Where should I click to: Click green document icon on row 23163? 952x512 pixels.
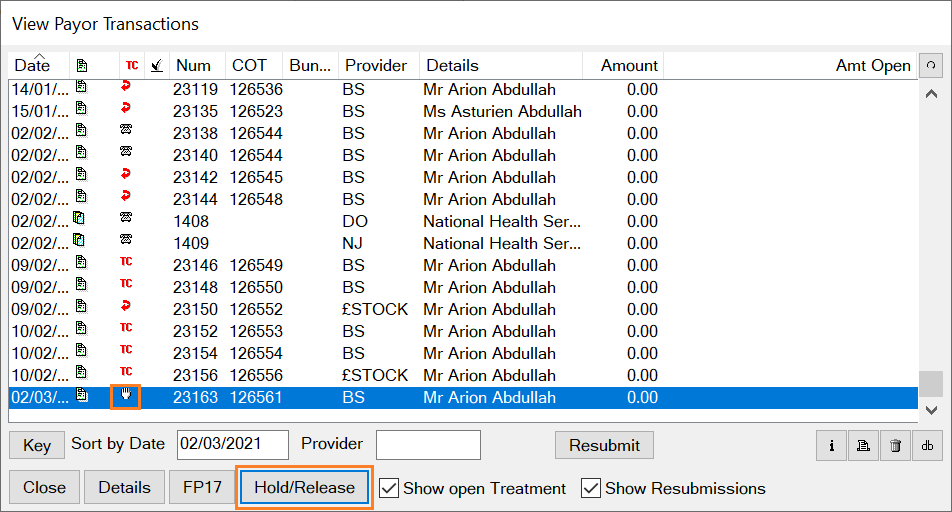click(x=81, y=395)
